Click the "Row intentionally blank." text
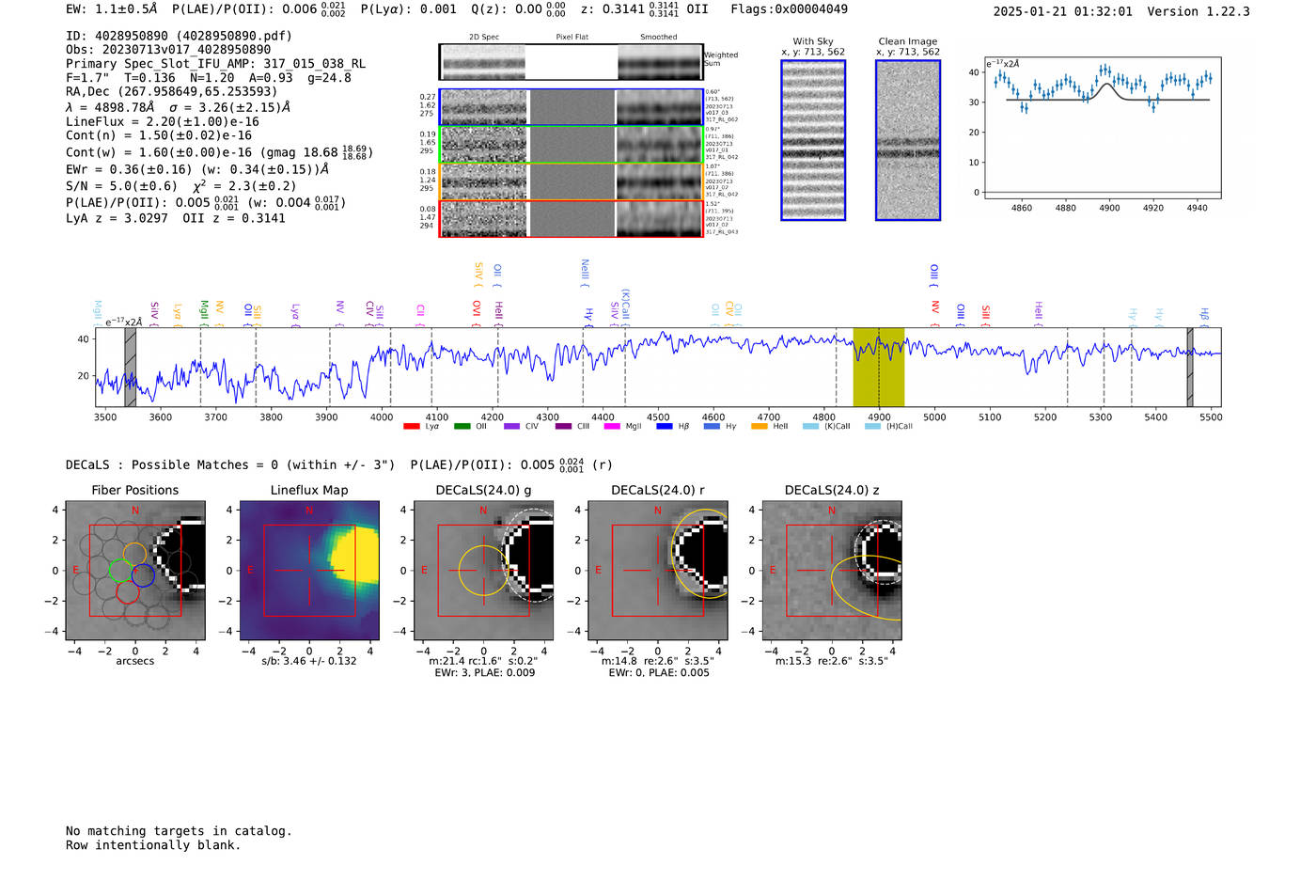This screenshot has height=896, width=1316. click(x=153, y=845)
